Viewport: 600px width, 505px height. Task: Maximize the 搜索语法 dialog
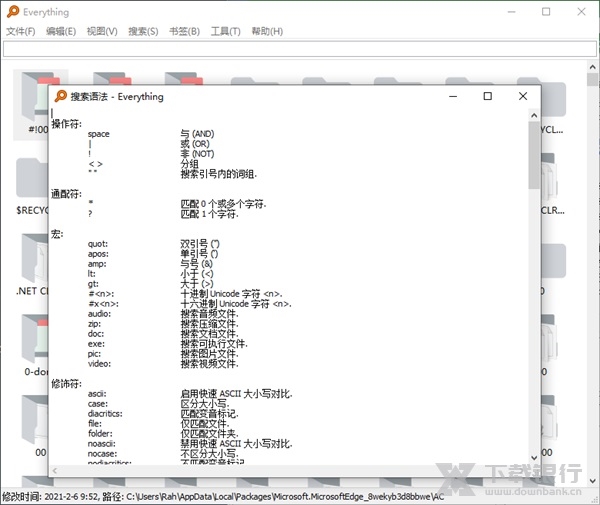(488, 96)
